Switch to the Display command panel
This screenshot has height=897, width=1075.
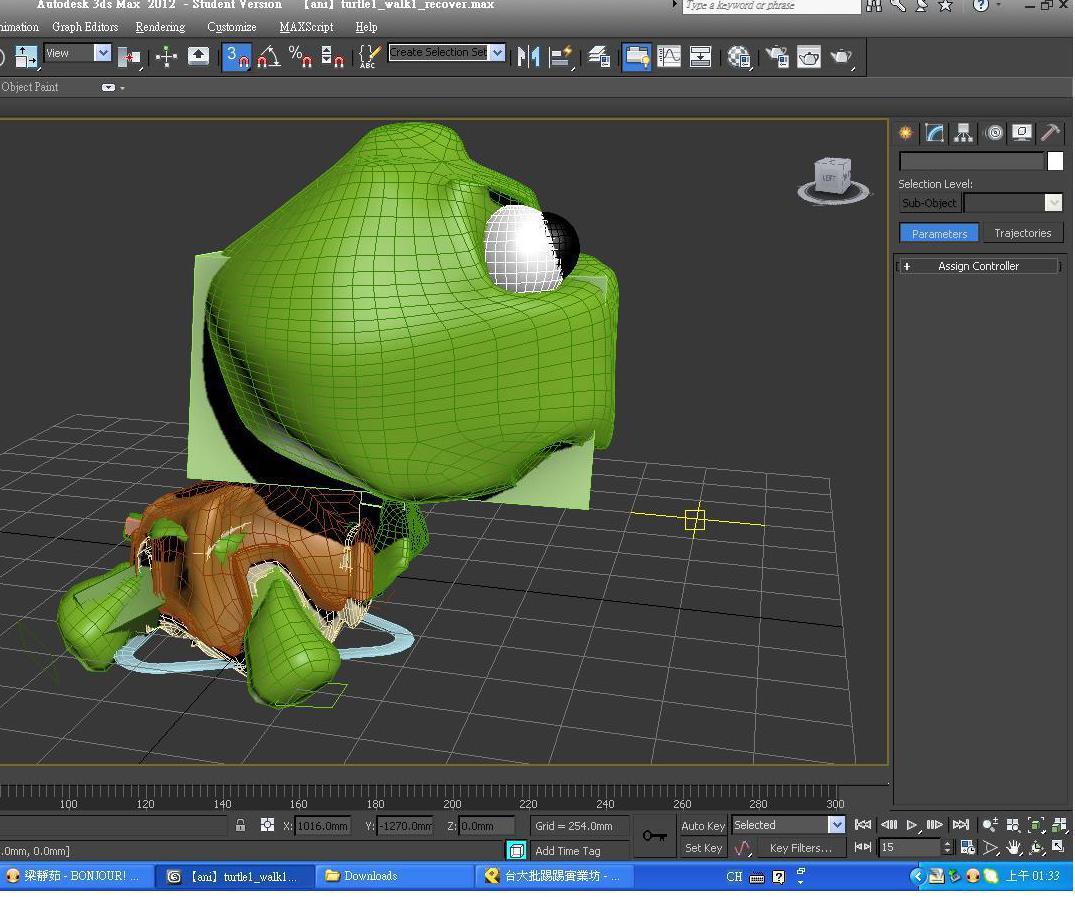click(1022, 132)
